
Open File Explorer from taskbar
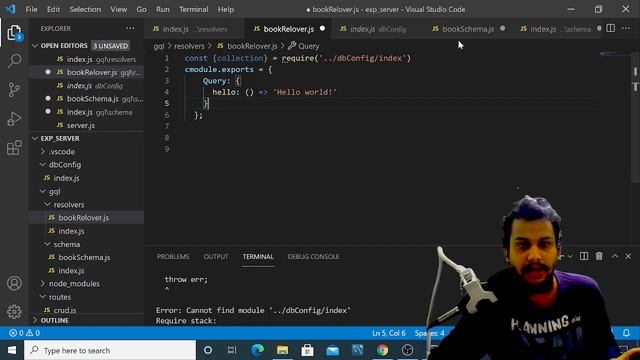pyautogui.click(x=282, y=350)
